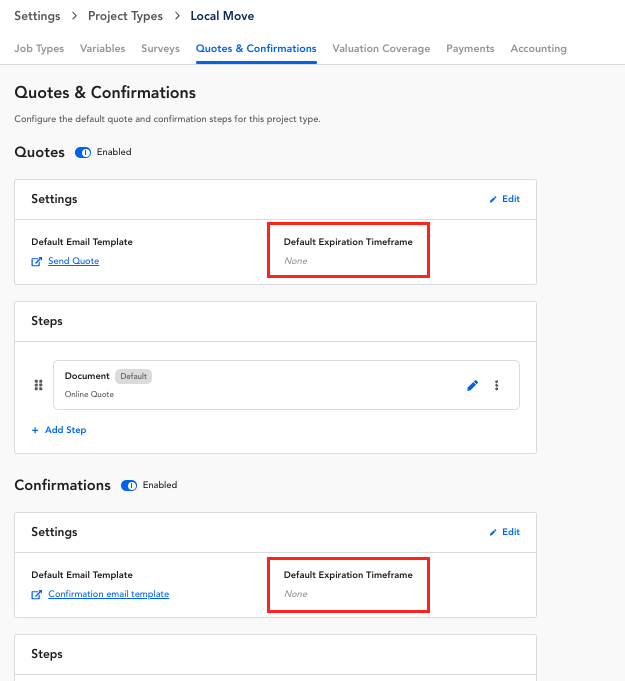Viewport: 625px width, 681px height.
Task: Click the pencil icon beside Confirmations Settings Edit
Action: tap(493, 532)
